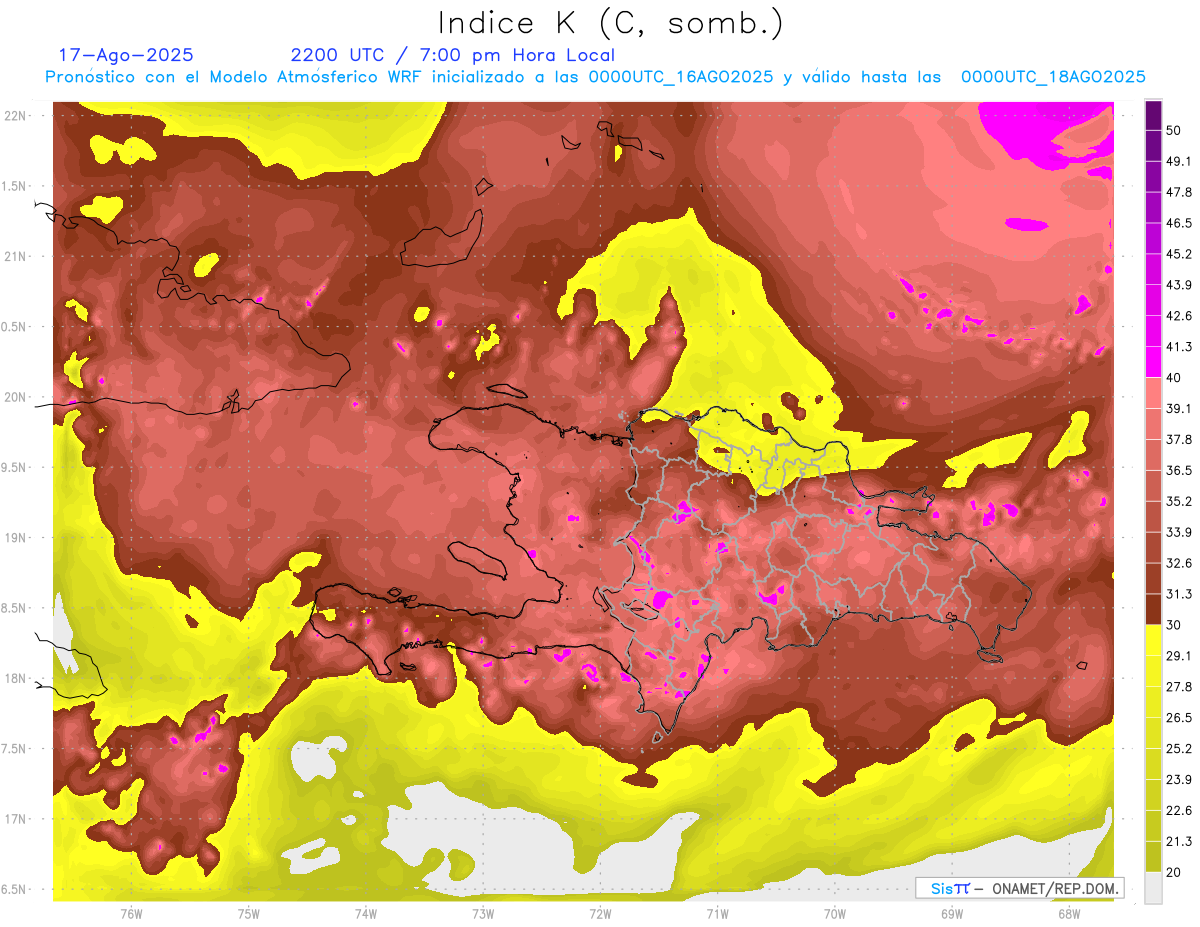Click the '21N' latitude label
Viewport: 1200px width, 927px height.
17,256
